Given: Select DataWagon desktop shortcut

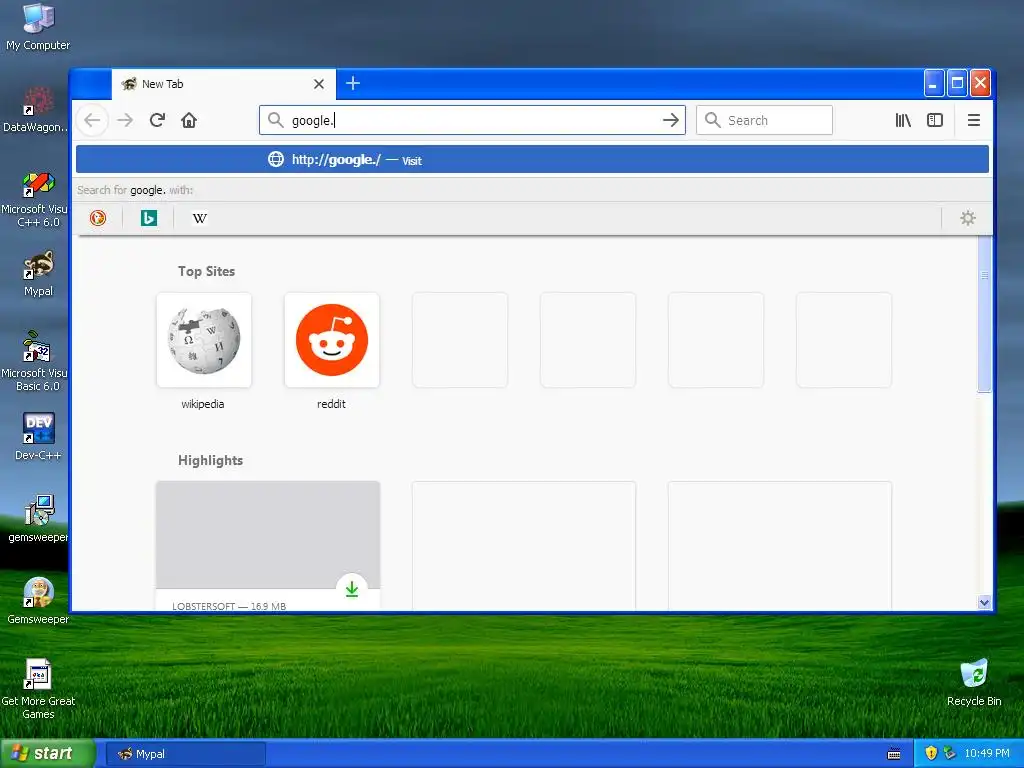Looking at the screenshot, I should pos(35,110).
